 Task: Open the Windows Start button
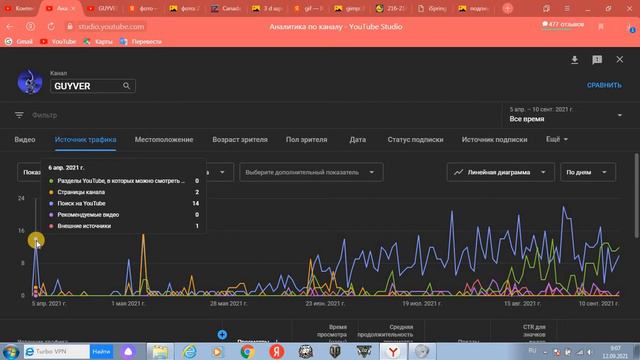click(x=10, y=351)
